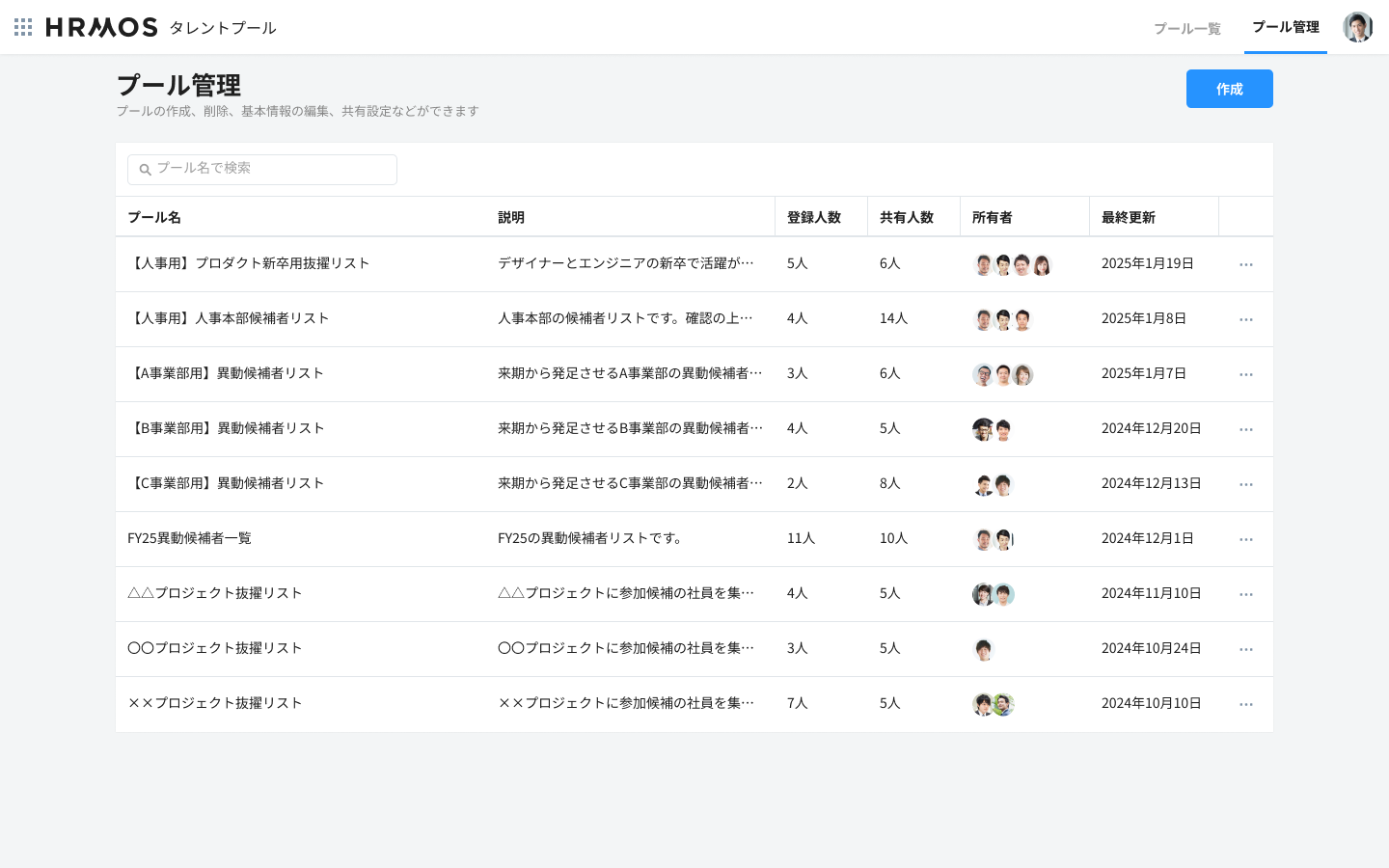This screenshot has width=1389, height=868.
Task: Click owner avatars in △△プロジェクト抜擢リスト row
Action: coord(994,594)
